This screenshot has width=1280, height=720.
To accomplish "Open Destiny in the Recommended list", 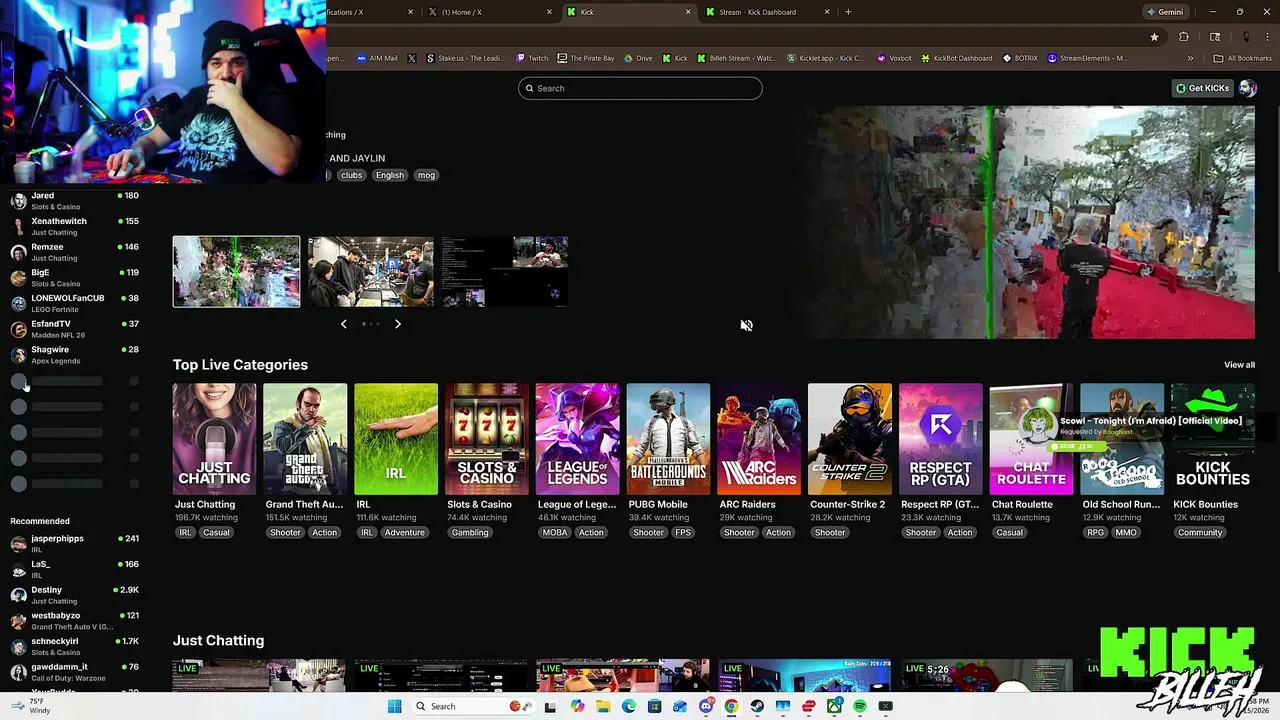I will coord(75,595).
